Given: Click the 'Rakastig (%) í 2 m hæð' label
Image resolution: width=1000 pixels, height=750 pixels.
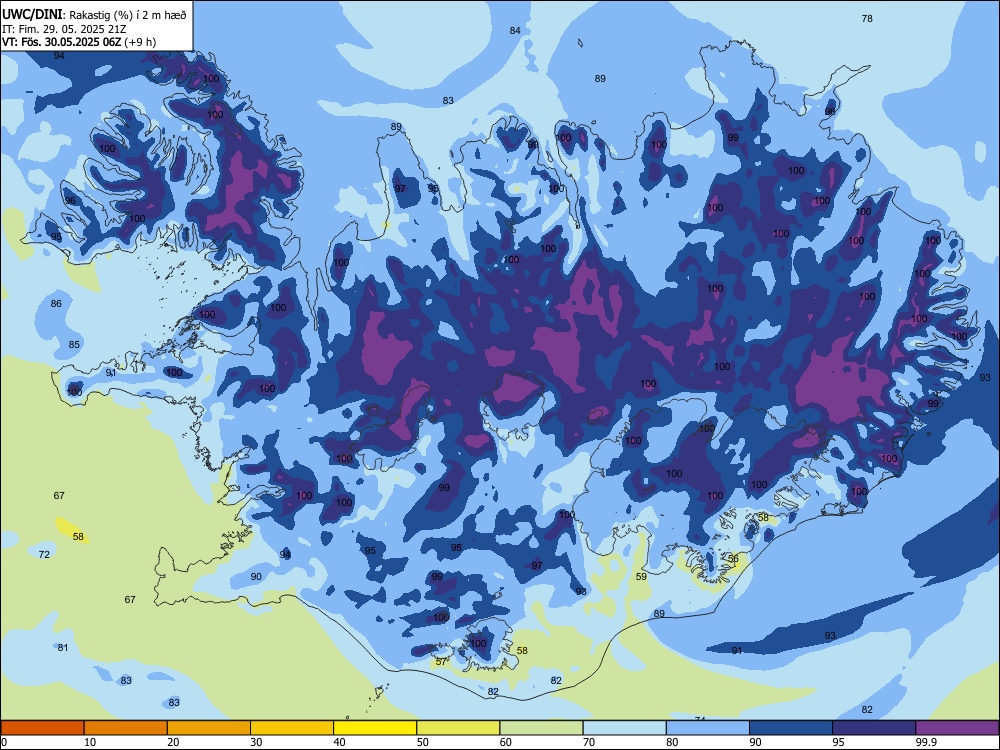Looking at the screenshot, I should tap(127, 15).
